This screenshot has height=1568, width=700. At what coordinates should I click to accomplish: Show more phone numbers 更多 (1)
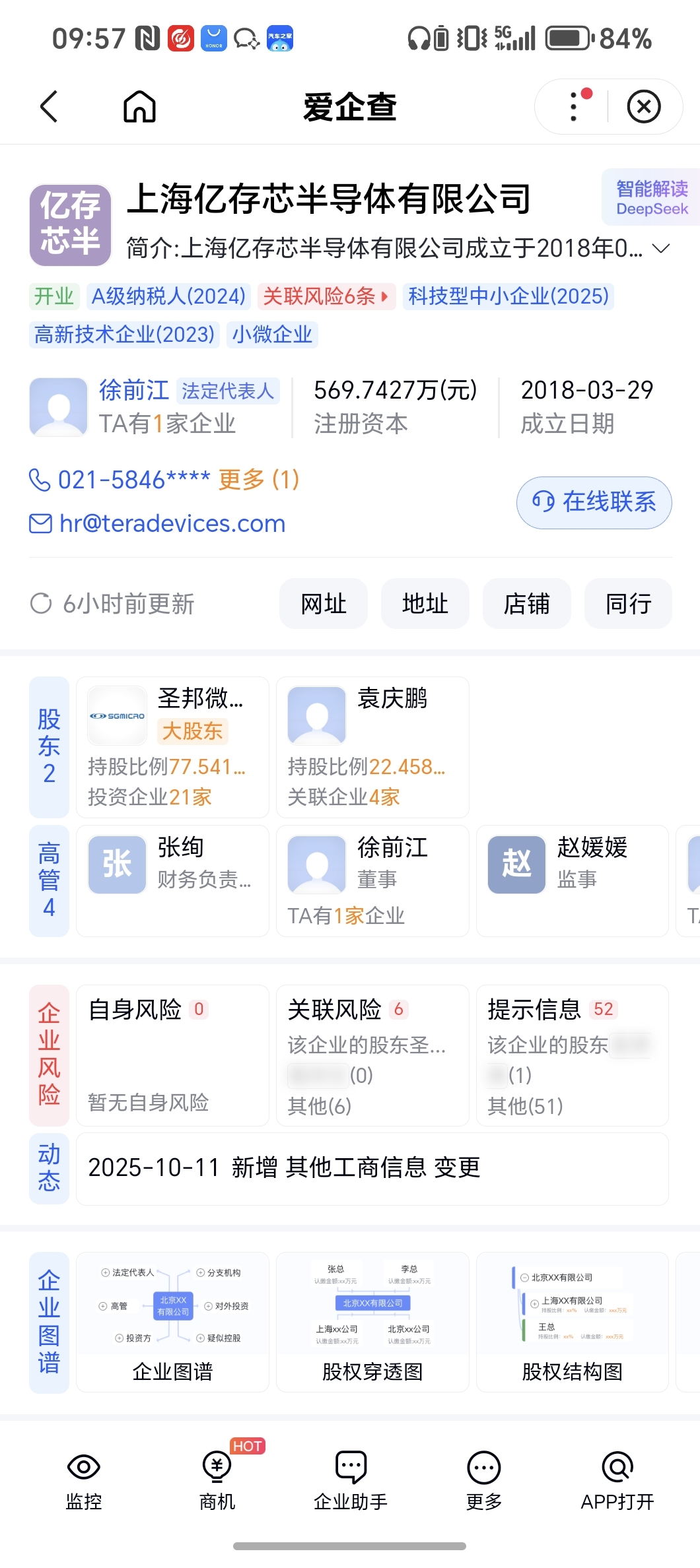[x=259, y=480]
